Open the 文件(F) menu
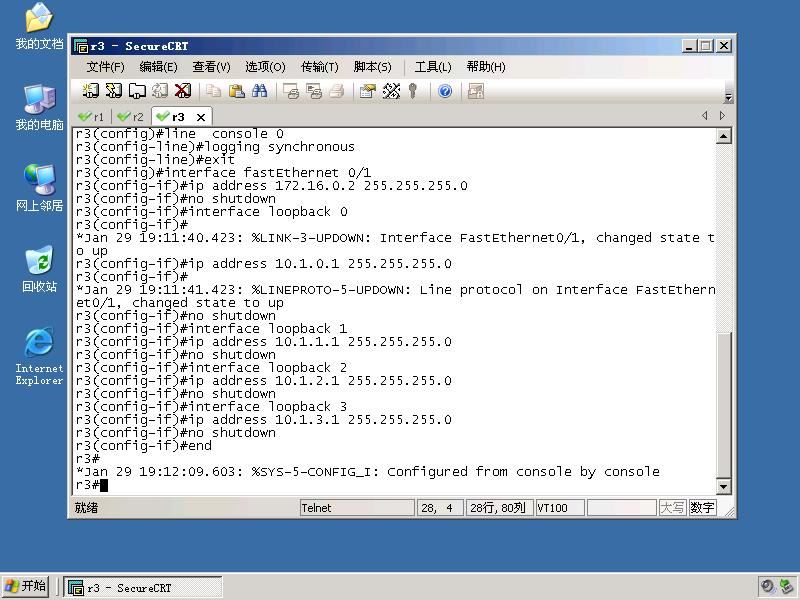This screenshot has height=600, width=800. tap(105, 67)
